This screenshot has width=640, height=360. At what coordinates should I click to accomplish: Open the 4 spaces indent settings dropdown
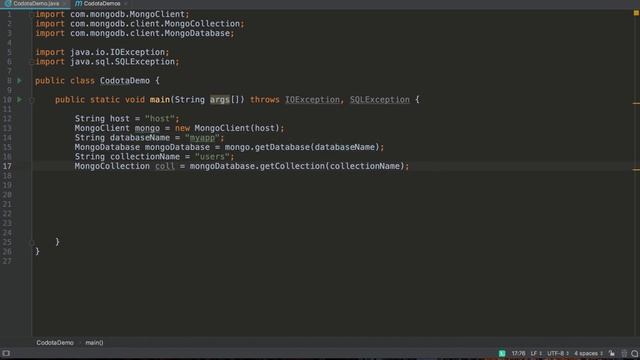pyautogui.click(x=588, y=353)
